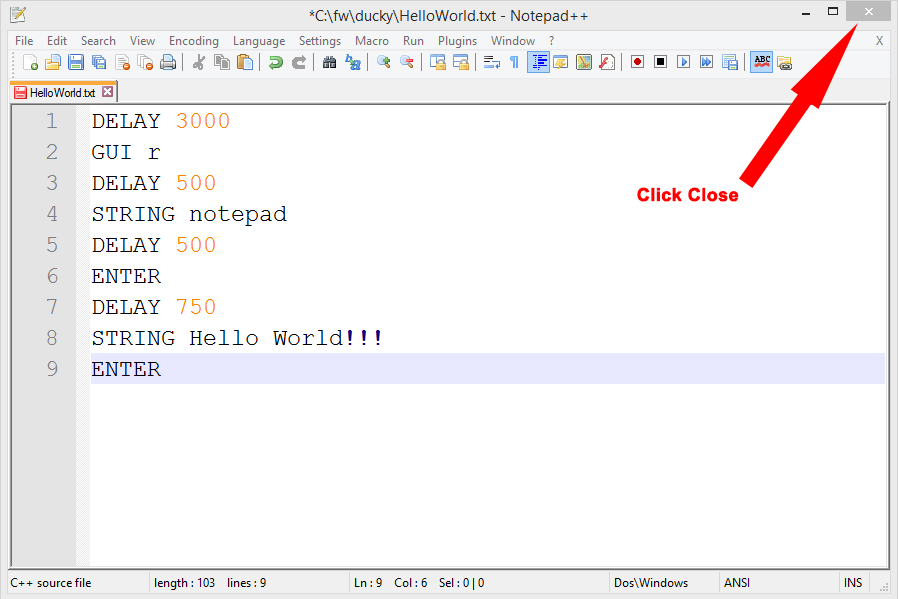Click the Notepad++ title bar app icon
898x599 pixels.
coord(18,14)
